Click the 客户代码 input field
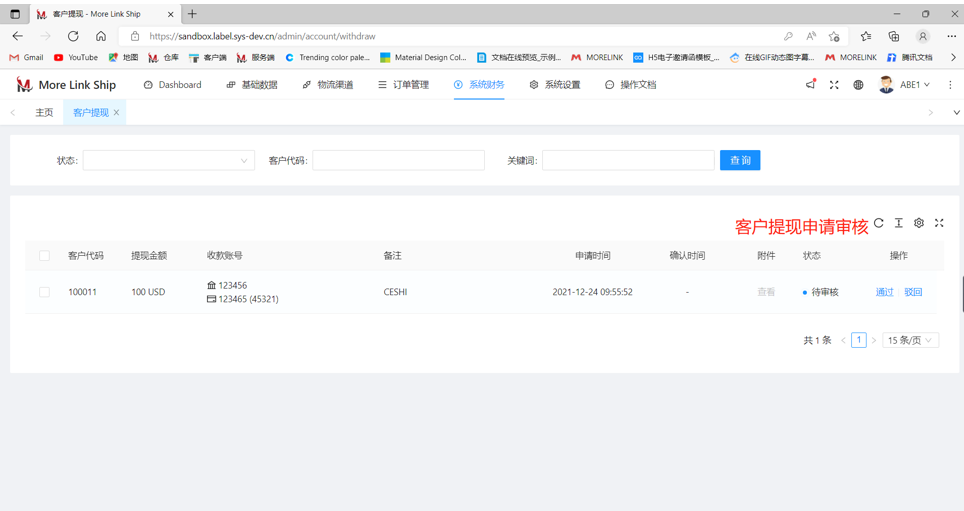This screenshot has width=964, height=511. pyautogui.click(x=398, y=160)
